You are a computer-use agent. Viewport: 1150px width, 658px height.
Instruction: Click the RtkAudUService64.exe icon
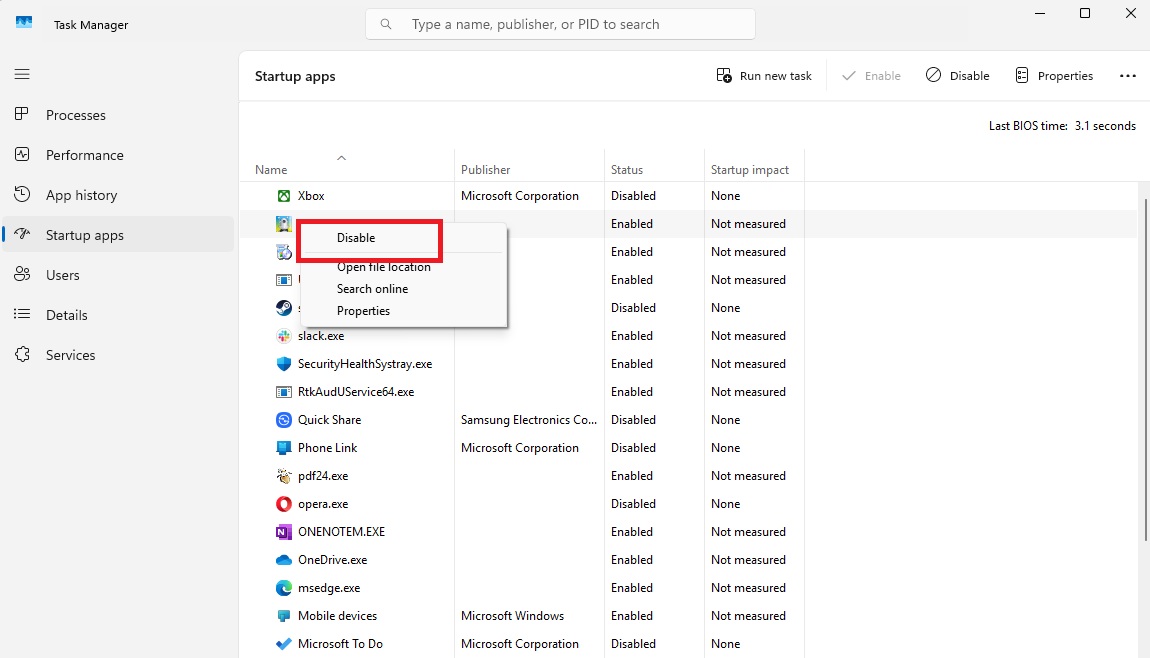point(284,392)
